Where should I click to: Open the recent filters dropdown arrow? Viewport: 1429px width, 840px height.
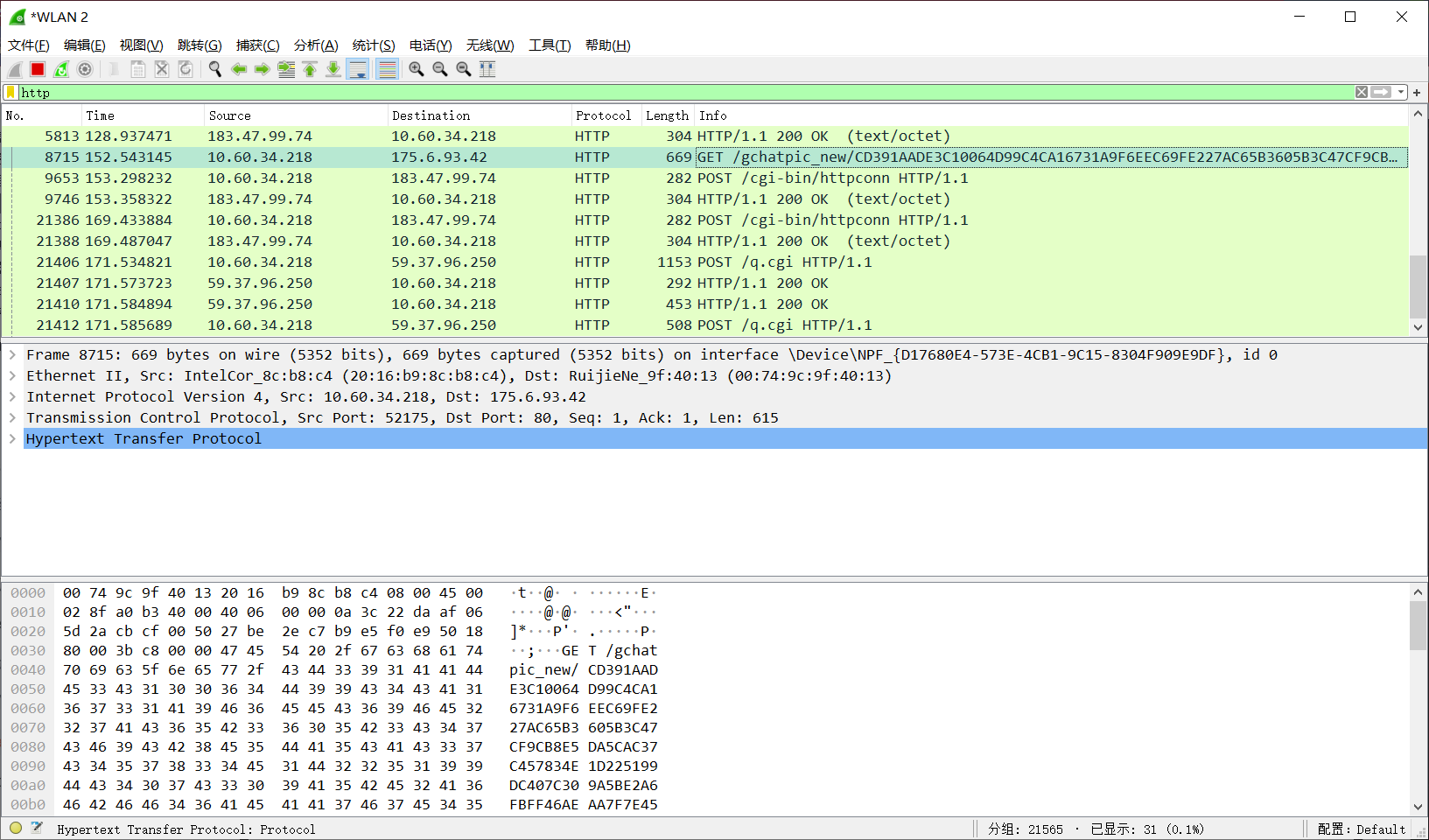[x=1401, y=92]
